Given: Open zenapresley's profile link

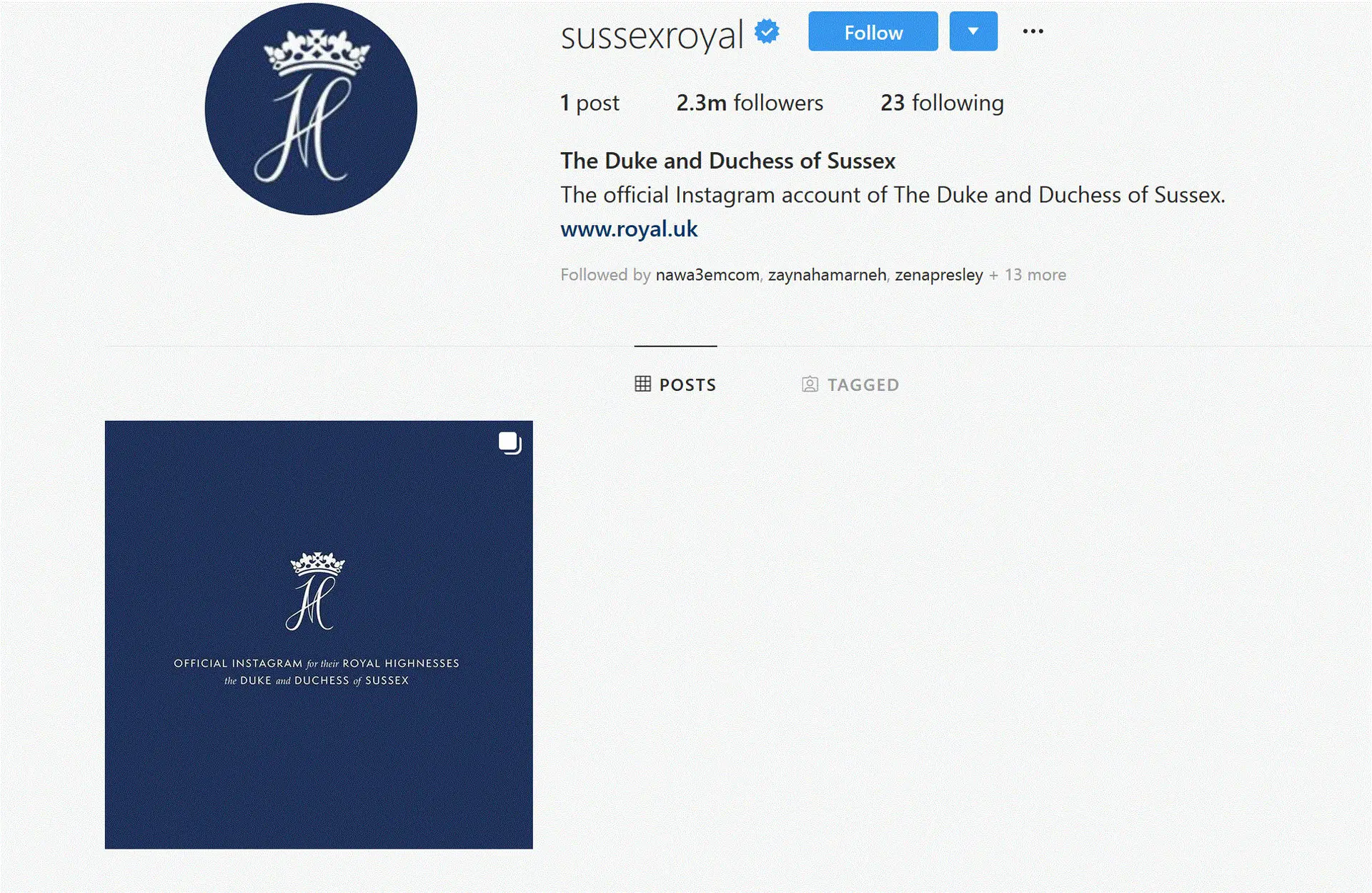Looking at the screenshot, I should 939,275.
